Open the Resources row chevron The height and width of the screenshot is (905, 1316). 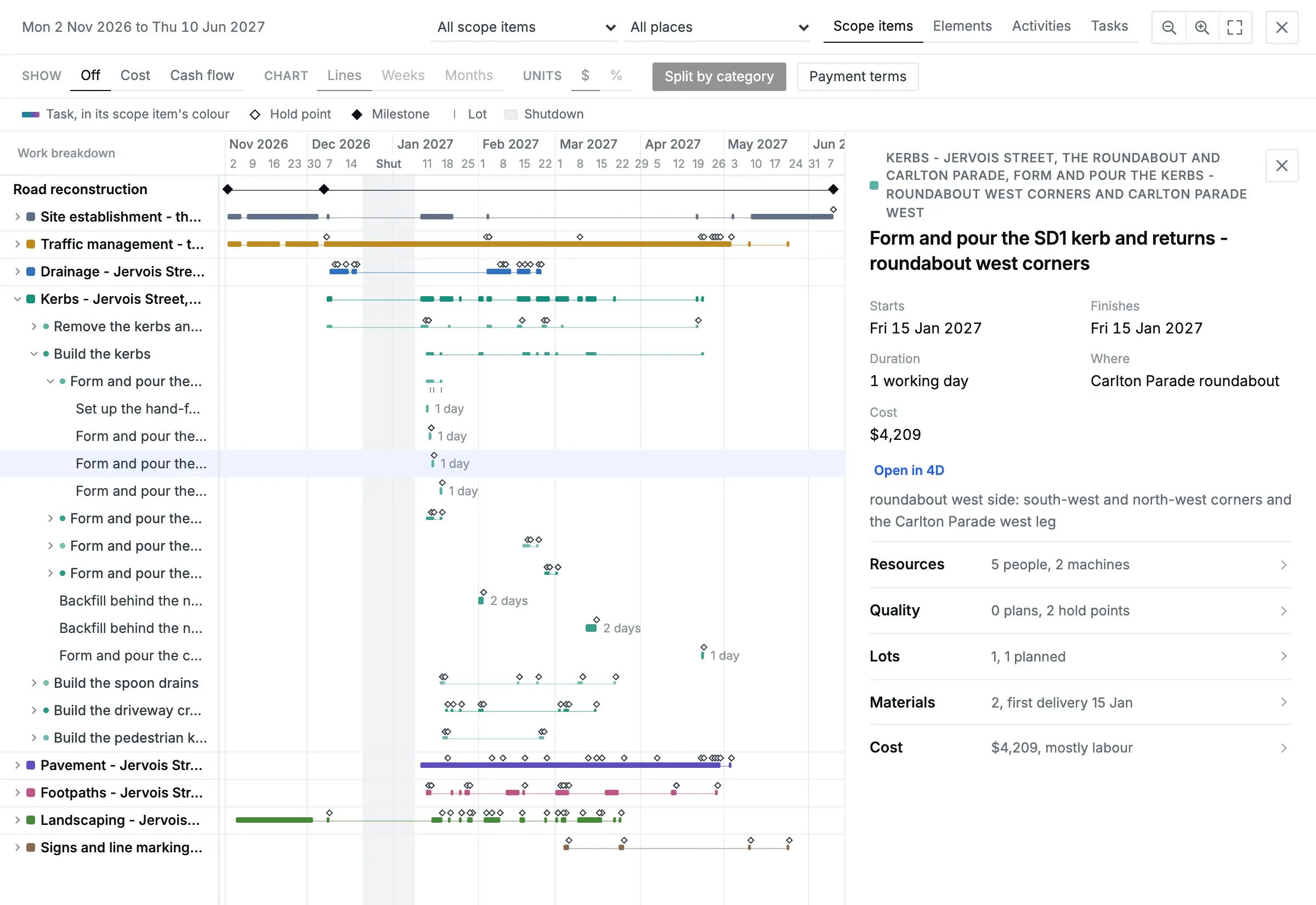[1284, 565]
